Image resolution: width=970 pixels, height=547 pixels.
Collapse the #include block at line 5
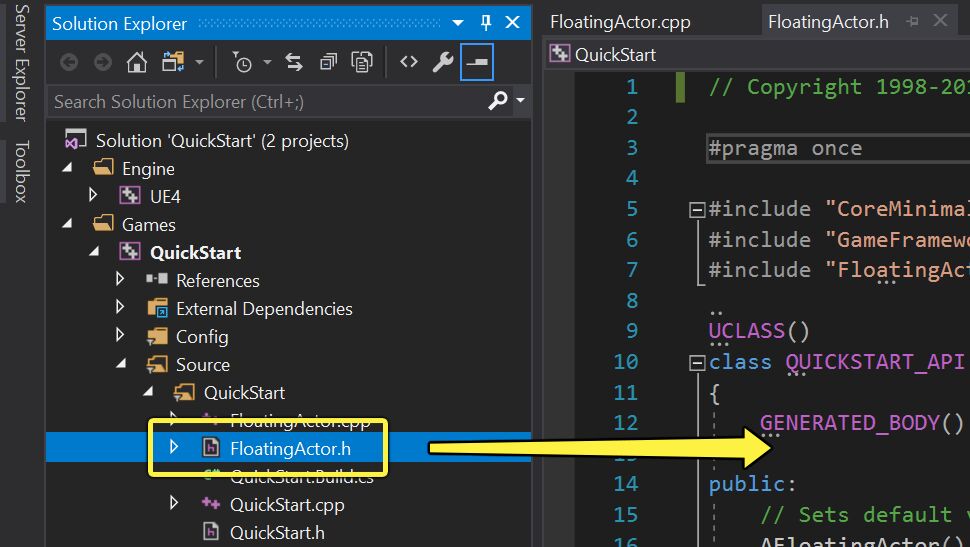pyautogui.click(x=696, y=210)
